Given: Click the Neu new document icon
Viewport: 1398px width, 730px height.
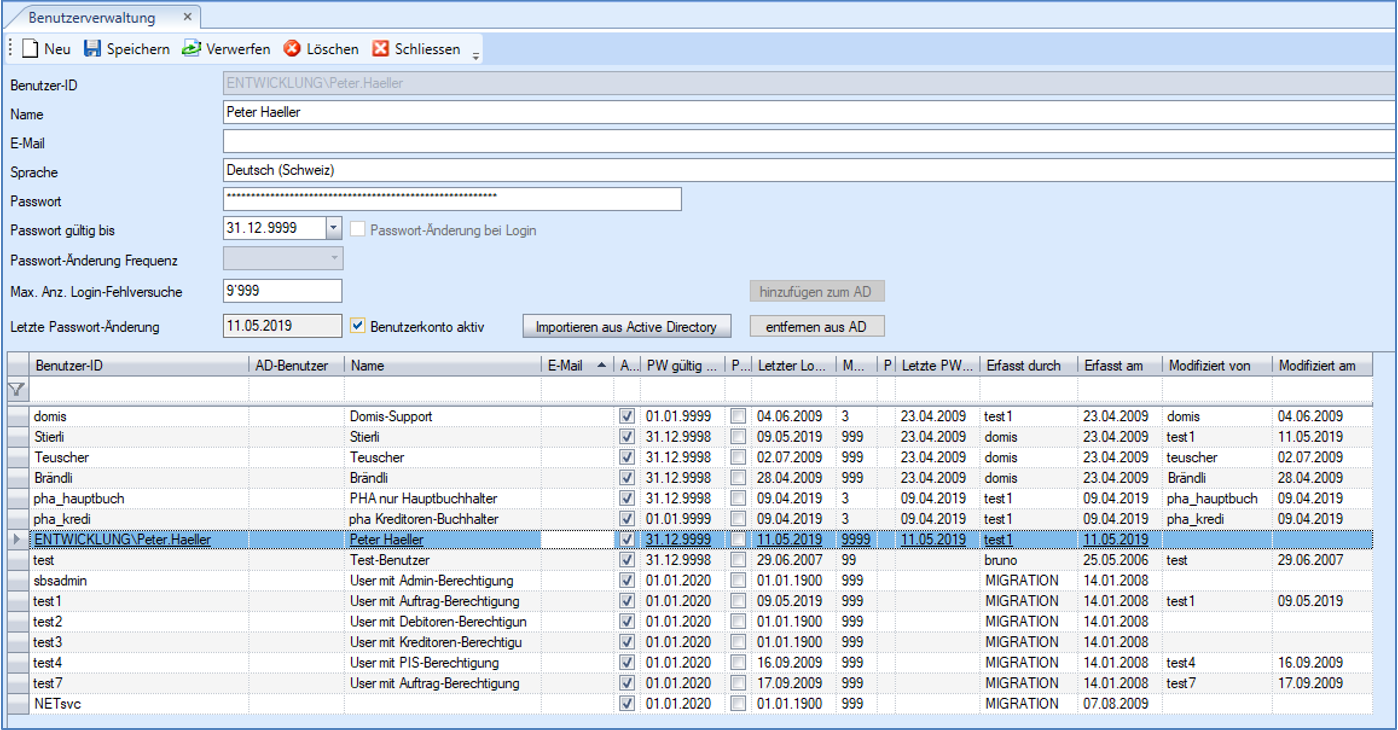Looking at the screenshot, I should tap(30, 49).
